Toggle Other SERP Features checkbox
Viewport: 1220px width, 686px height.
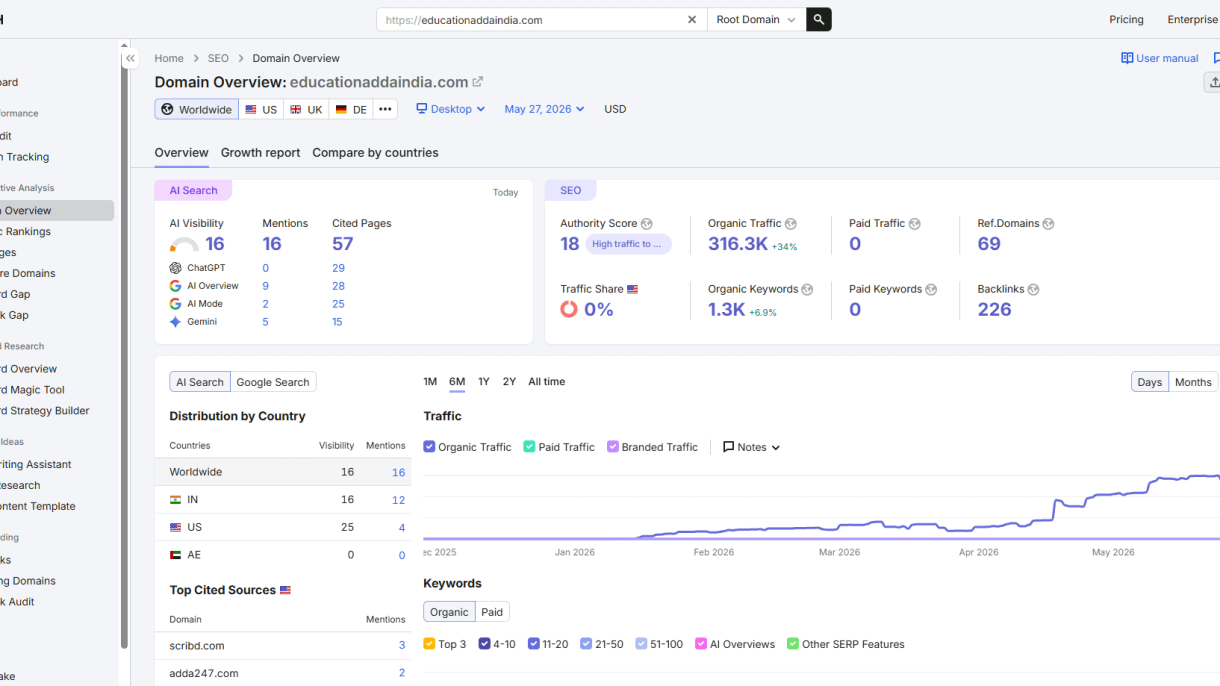[x=793, y=644]
